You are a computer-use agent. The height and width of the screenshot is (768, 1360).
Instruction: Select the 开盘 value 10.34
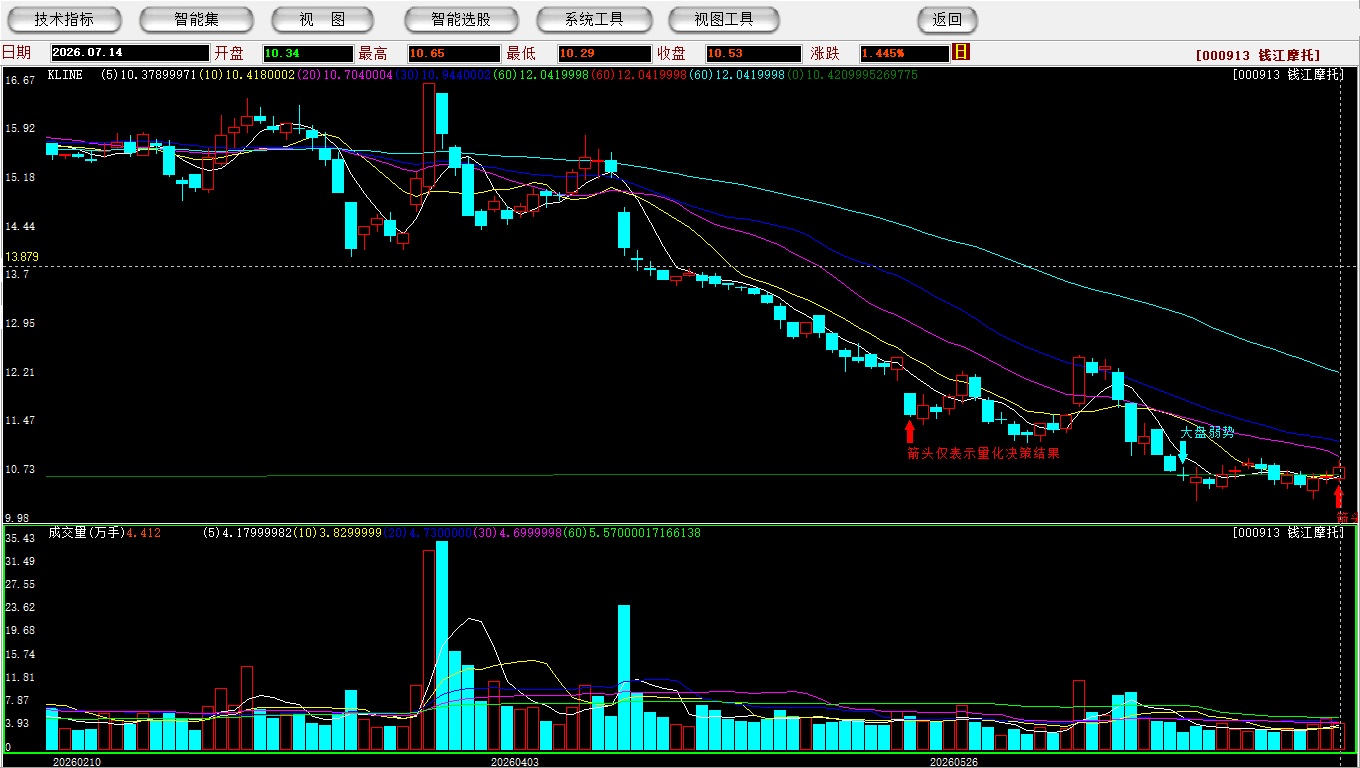pyautogui.click(x=308, y=53)
